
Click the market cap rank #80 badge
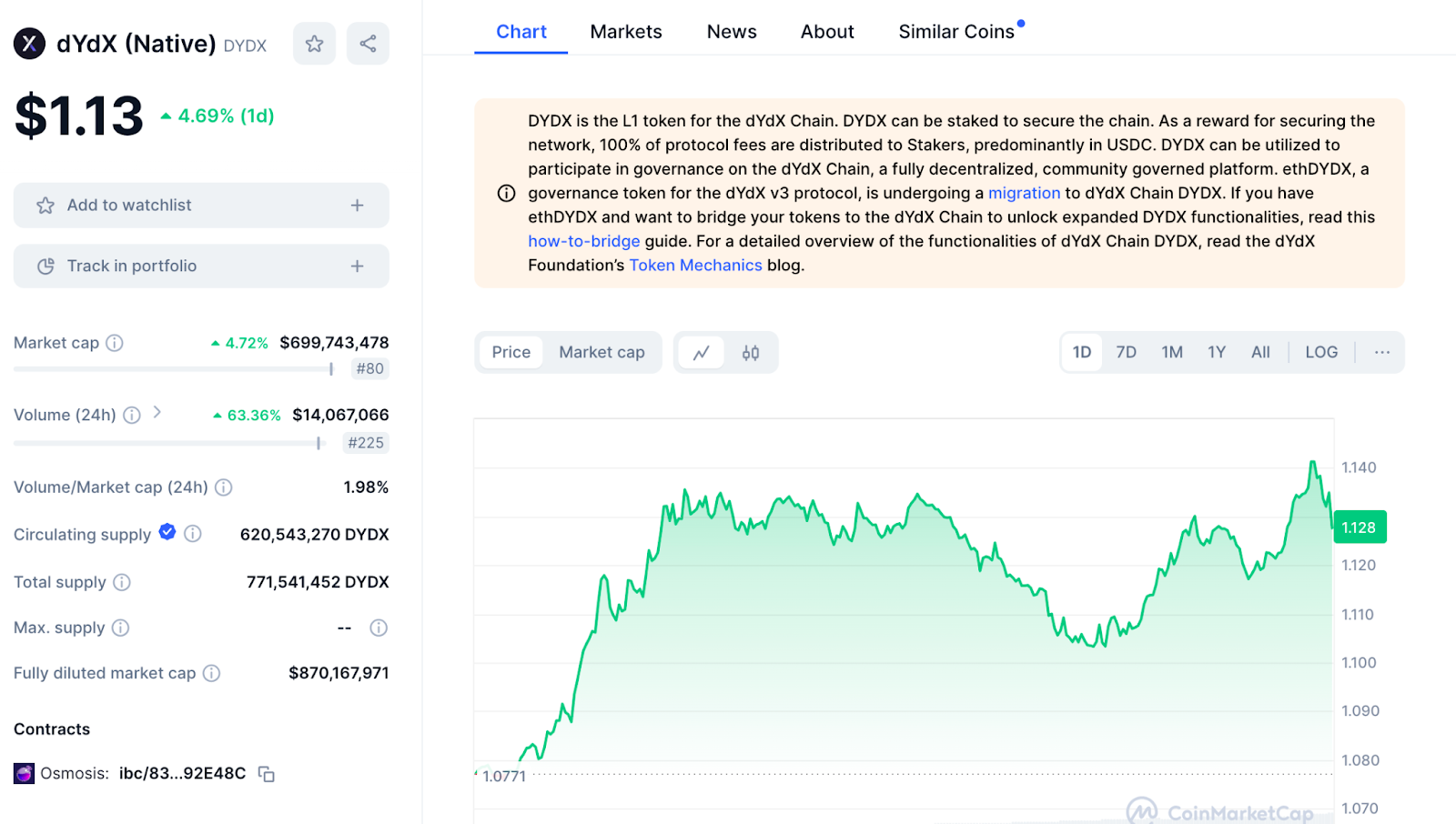click(x=370, y=368)
